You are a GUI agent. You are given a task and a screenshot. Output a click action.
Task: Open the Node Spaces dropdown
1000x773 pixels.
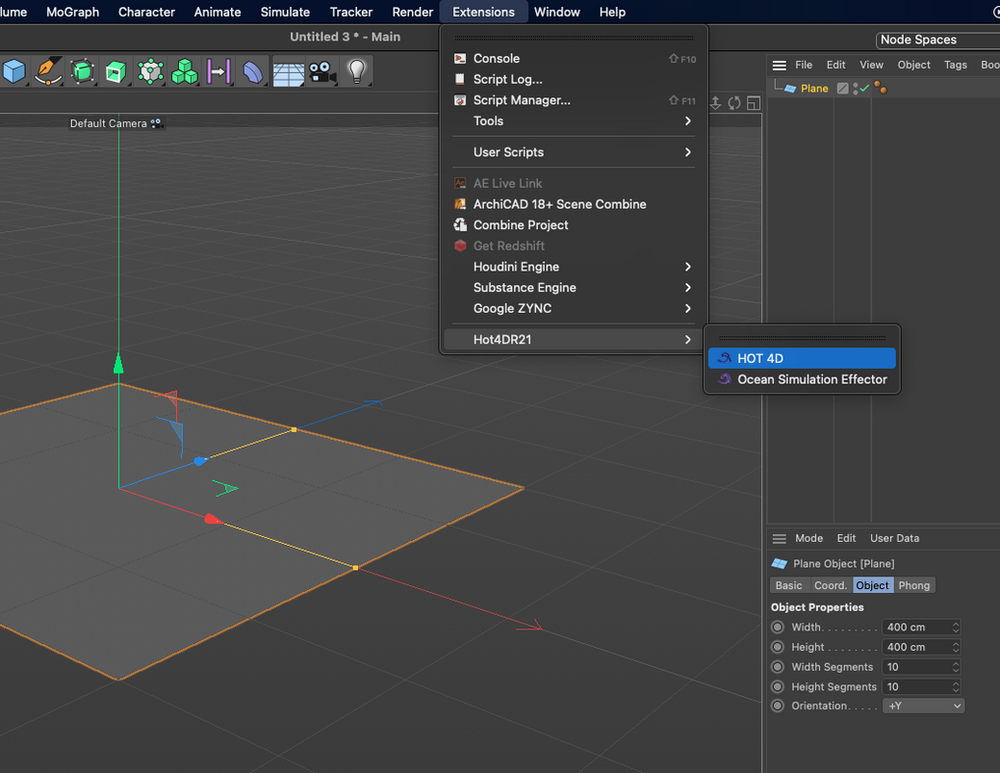pyautogui.click(x=936, y=40)
